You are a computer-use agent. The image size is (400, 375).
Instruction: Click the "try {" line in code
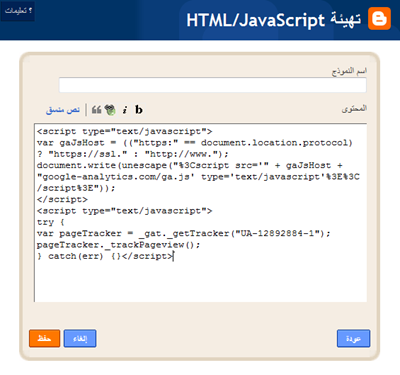pyautogui.click(x=51, y=222)
